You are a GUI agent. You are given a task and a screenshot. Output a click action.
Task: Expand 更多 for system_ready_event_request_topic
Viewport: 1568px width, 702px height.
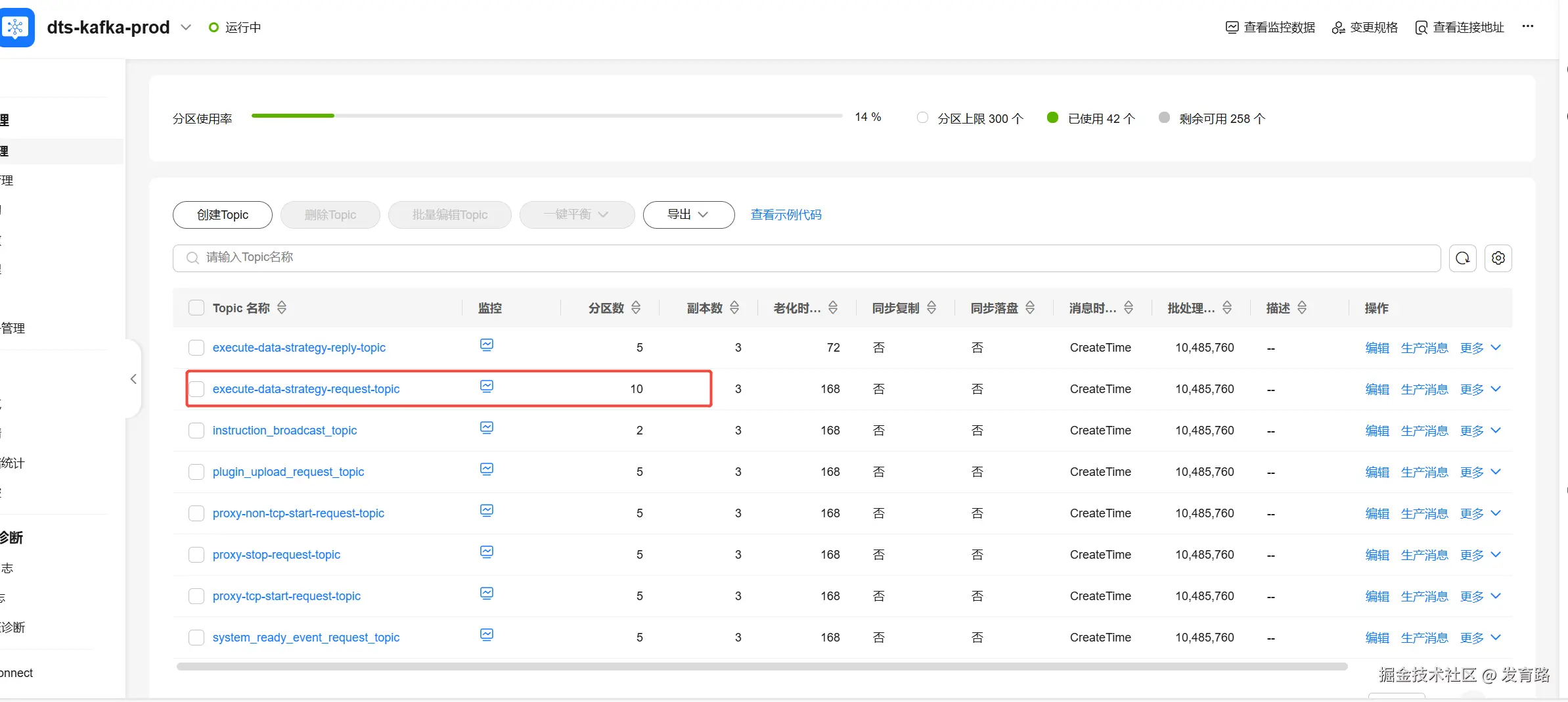coord(1481,638)
